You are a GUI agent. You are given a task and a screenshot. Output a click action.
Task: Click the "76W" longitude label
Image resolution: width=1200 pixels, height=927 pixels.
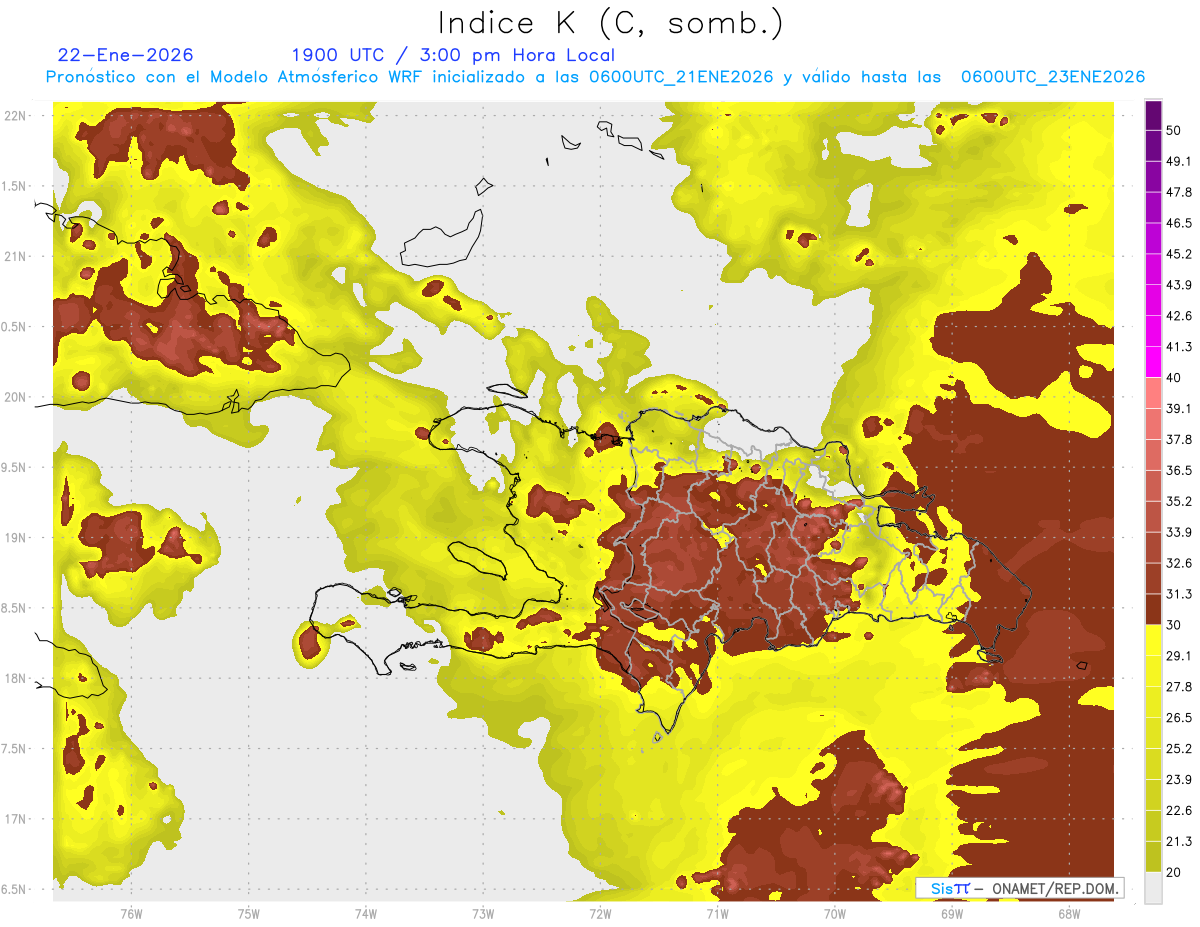pos(131,914)
